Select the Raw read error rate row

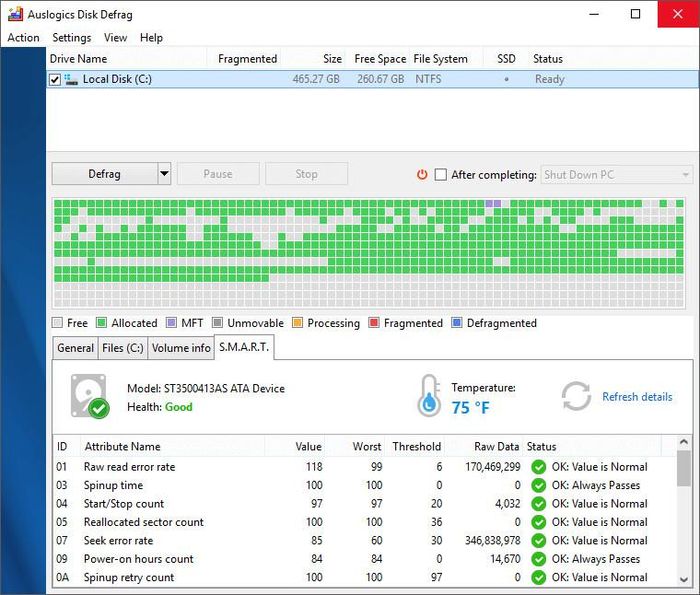click(364, 467)
